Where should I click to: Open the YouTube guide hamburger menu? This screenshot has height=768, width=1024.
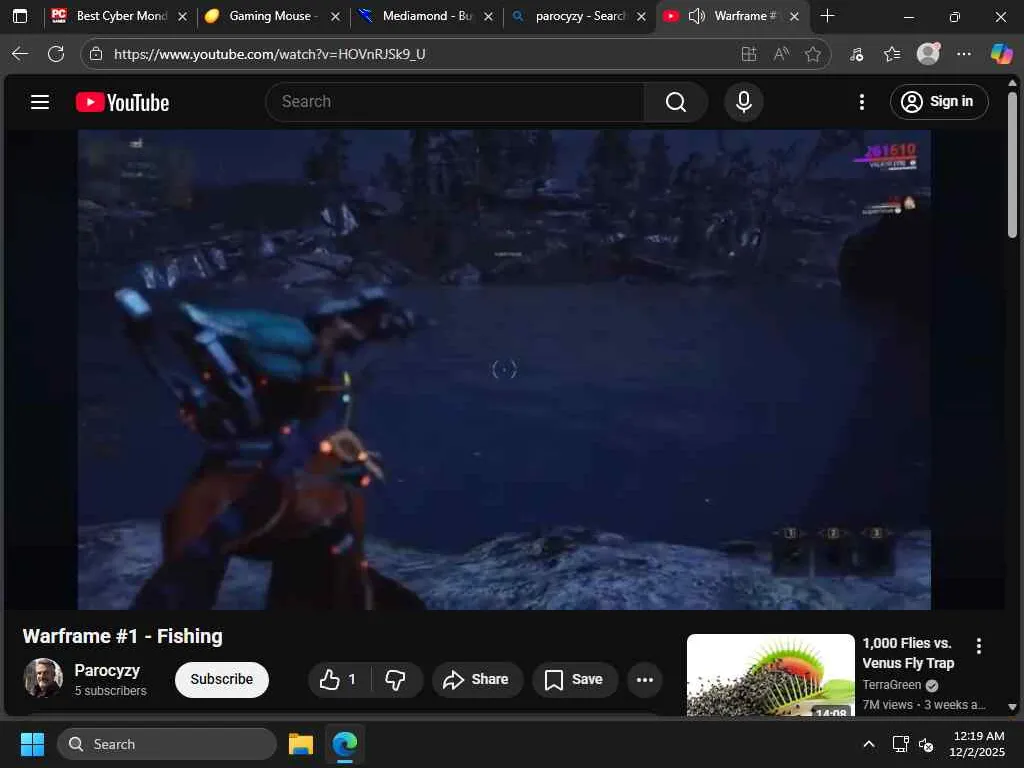[x=40, y=102]
